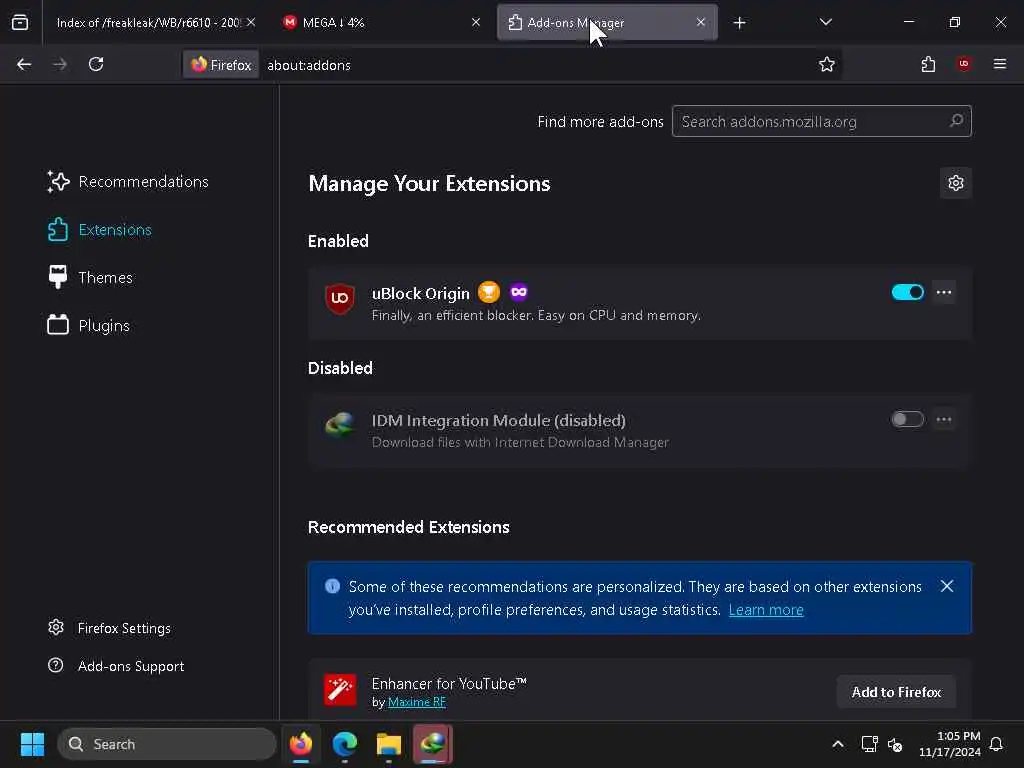Open the new tab plus button
This screenshot has height=768, width=1024.
(739, 23)
